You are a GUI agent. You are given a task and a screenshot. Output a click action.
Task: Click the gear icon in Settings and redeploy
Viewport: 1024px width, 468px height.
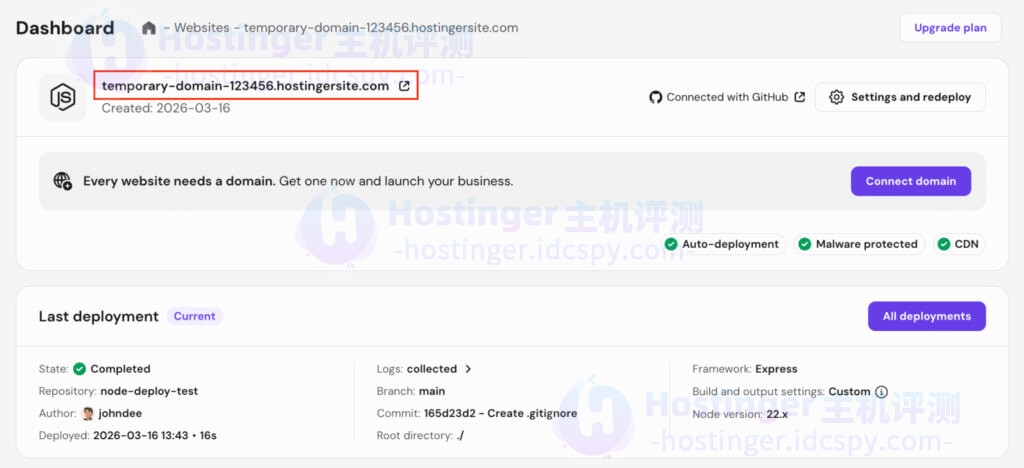coord(837,97)
